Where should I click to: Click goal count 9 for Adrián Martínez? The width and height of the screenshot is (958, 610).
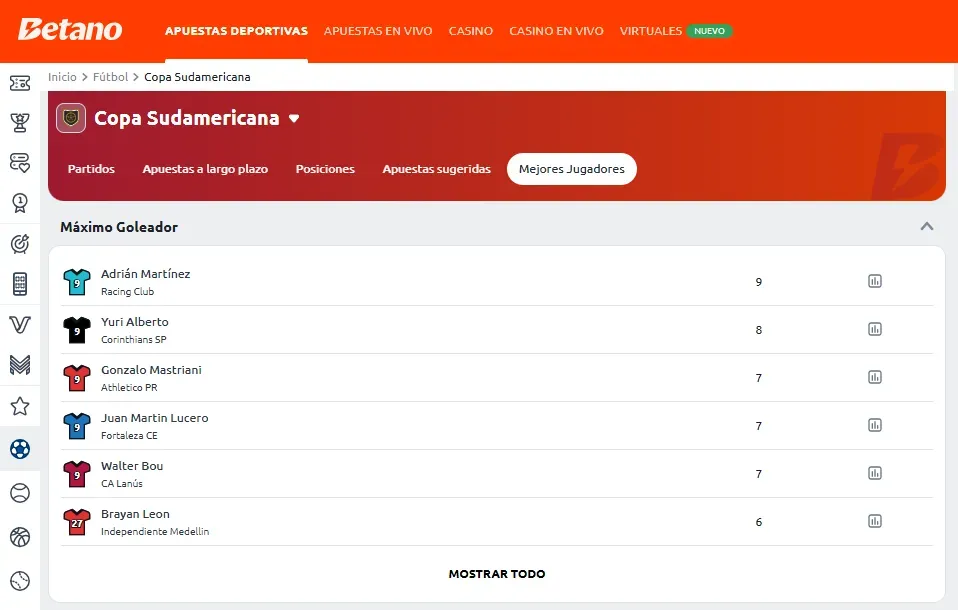coord(759,282)
